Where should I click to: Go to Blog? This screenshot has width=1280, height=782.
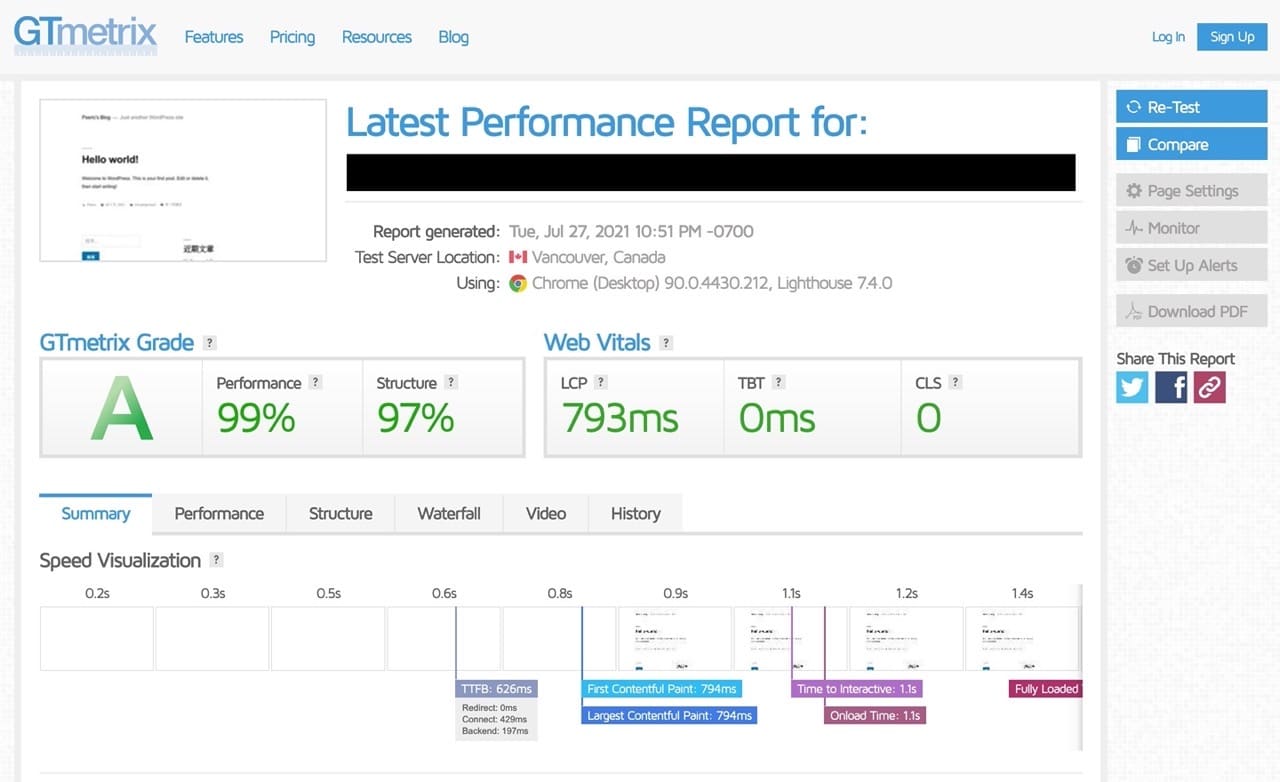tap(453, 37)
